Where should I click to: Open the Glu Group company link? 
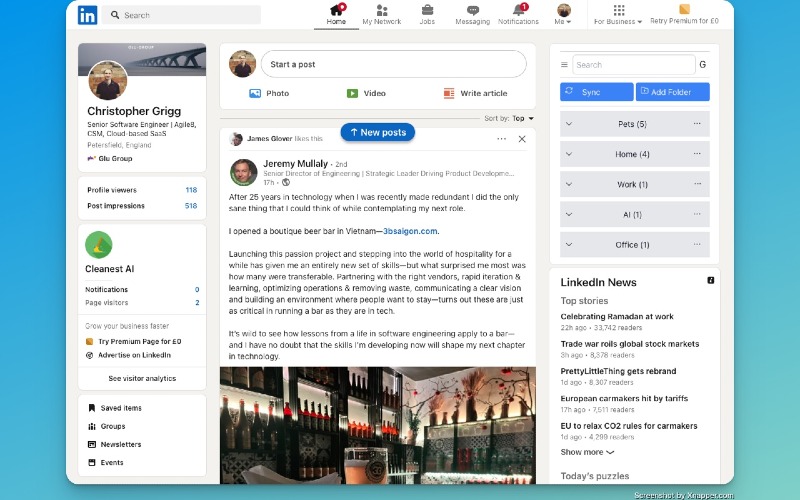point(110,159)
